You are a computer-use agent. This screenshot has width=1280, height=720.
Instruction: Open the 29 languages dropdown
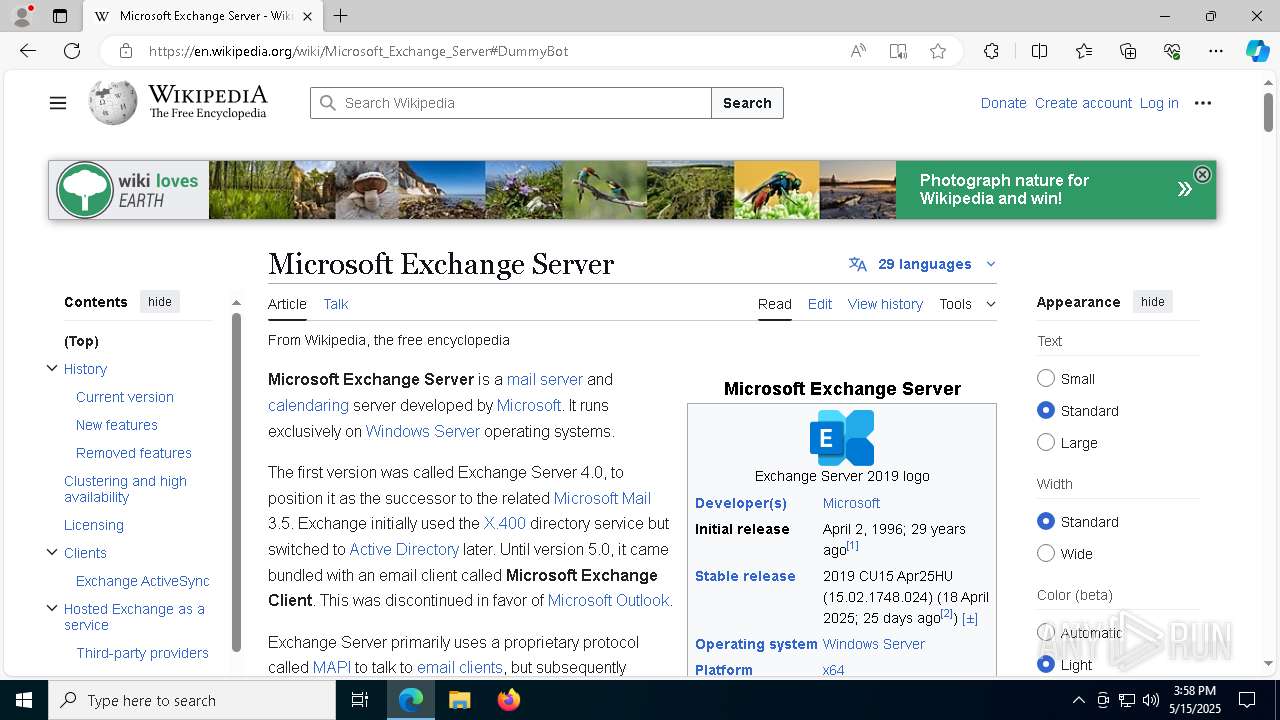[x=922, y=264]
